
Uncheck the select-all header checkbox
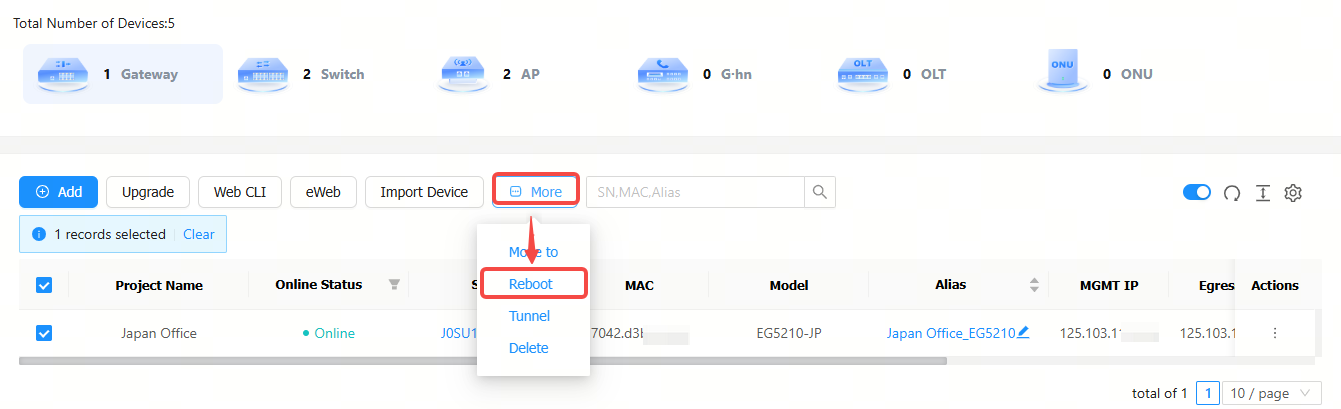tap(44, 285)
